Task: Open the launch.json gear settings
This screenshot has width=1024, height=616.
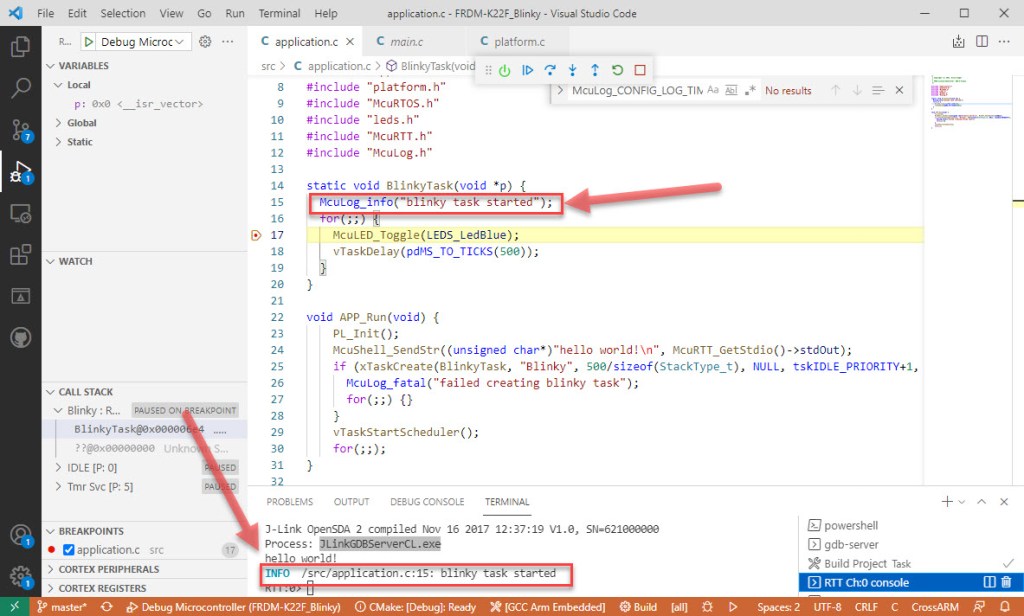Action: pos(205,42)
